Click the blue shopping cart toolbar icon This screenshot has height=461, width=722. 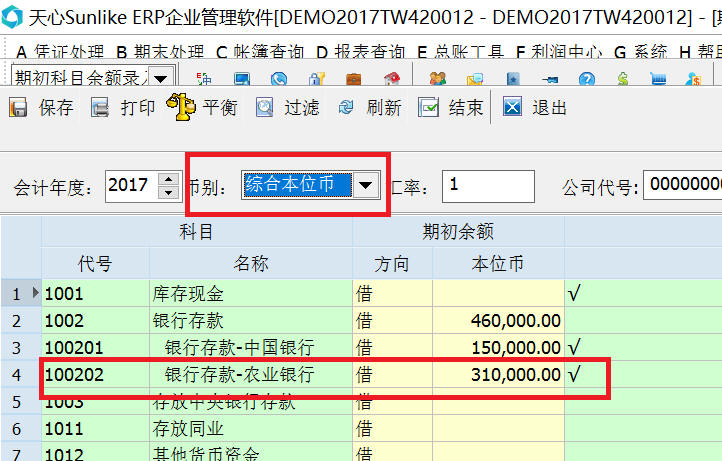pos(658,79)
